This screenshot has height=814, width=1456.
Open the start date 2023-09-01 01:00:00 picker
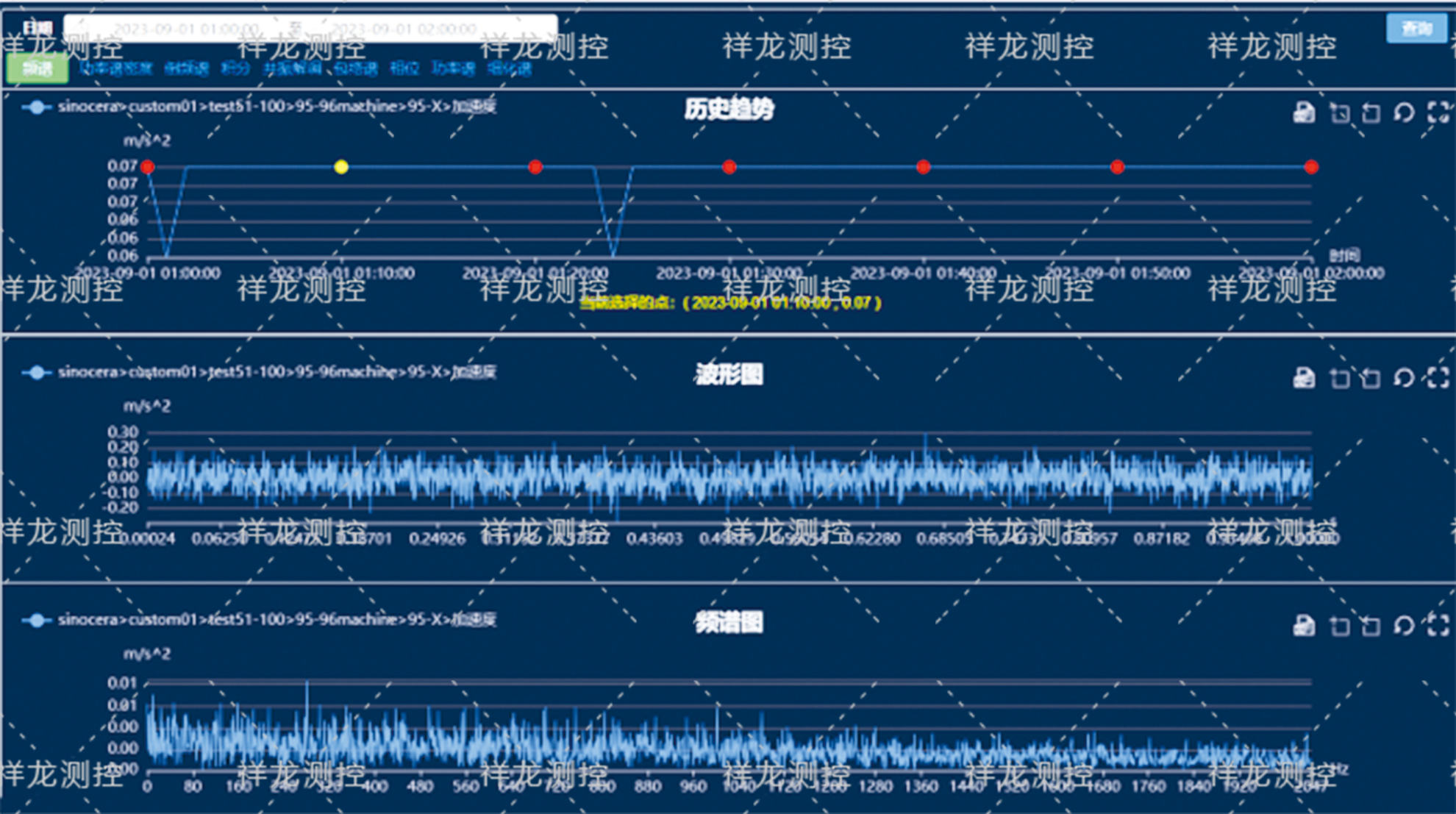(185, 29)
